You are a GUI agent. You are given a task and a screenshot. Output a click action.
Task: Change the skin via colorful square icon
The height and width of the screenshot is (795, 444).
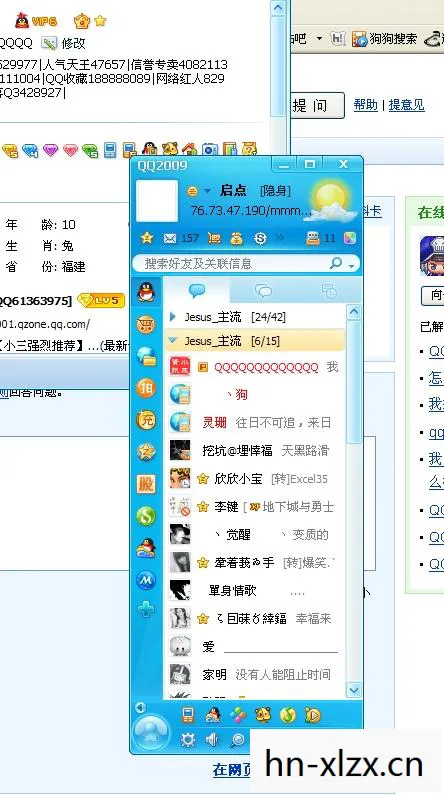[x=350, y=238]
